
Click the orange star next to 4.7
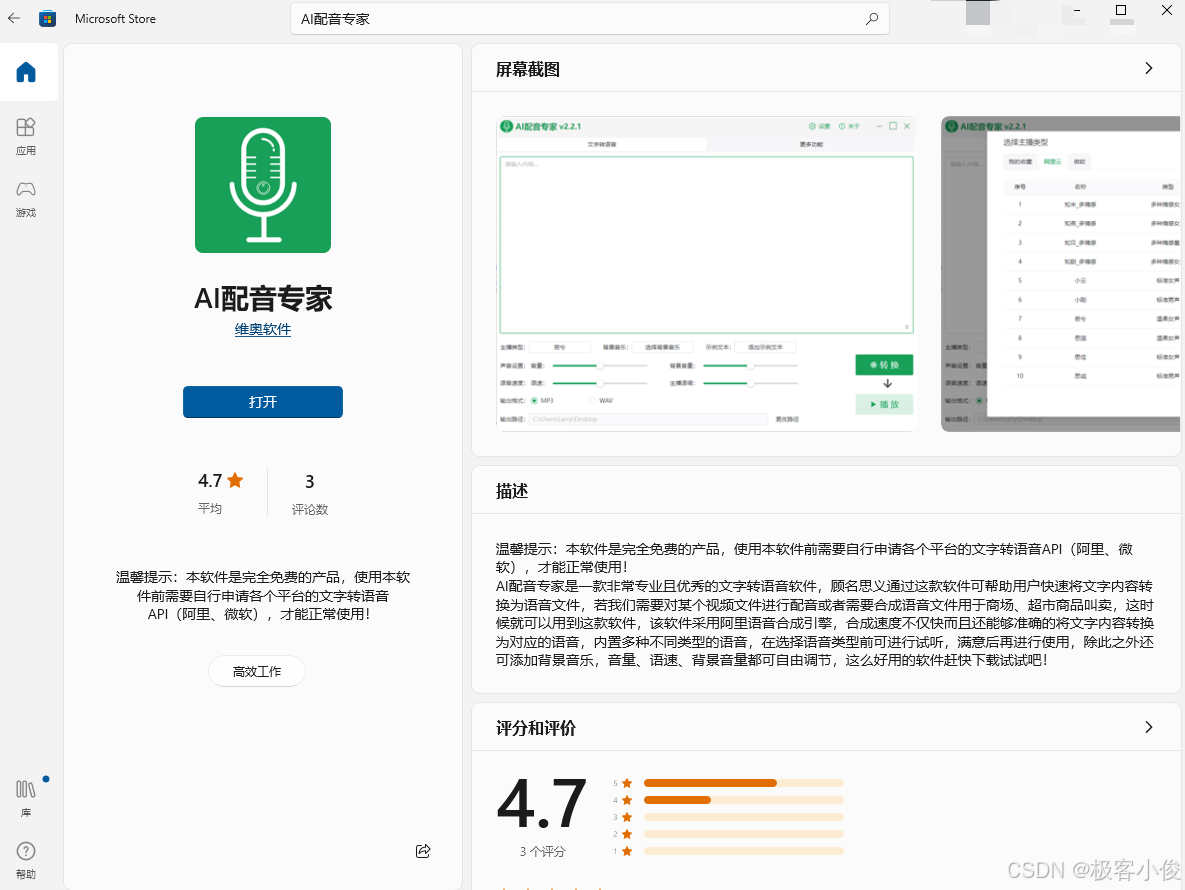pyautogui.click(x=235, y=480)
